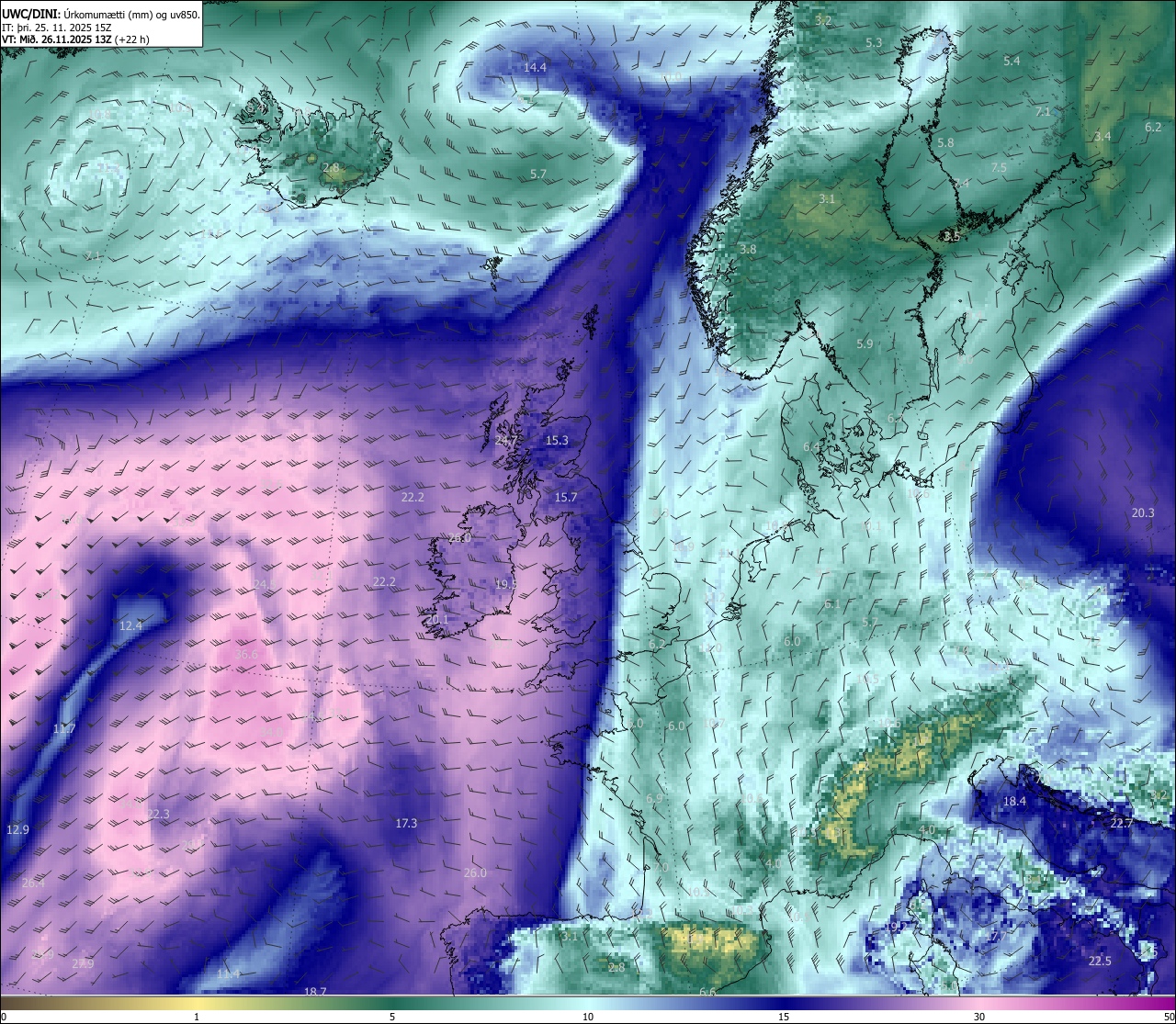Click the 50 tick on the color scale

point(1169,1017)
